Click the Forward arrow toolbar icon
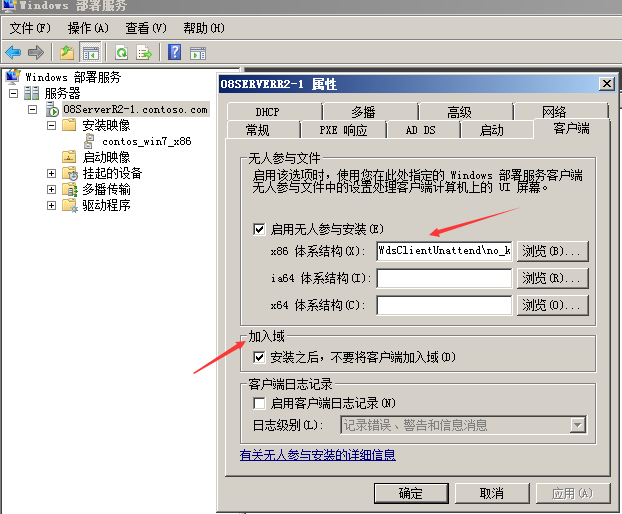 tap(36, 52)
